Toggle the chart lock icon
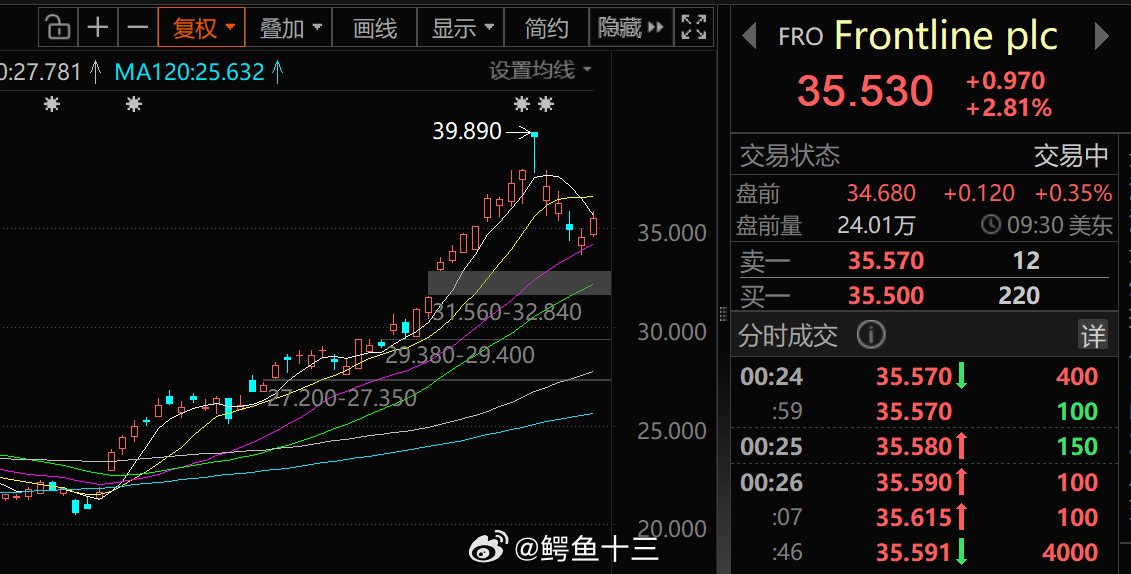 pyautogui.click(x=58, y=28)
